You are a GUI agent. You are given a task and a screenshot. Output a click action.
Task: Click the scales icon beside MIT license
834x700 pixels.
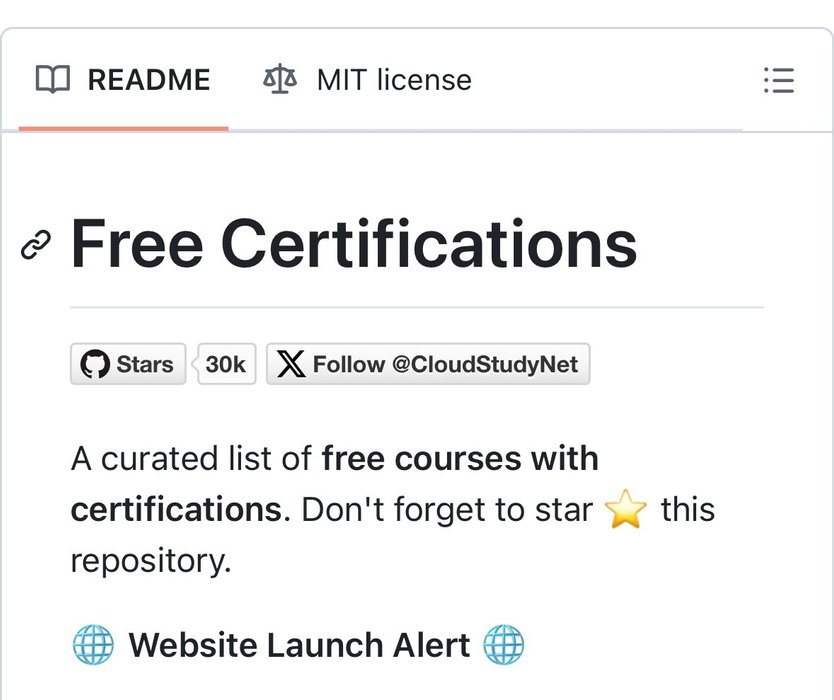pyautogui.click(x=280, y=79)
